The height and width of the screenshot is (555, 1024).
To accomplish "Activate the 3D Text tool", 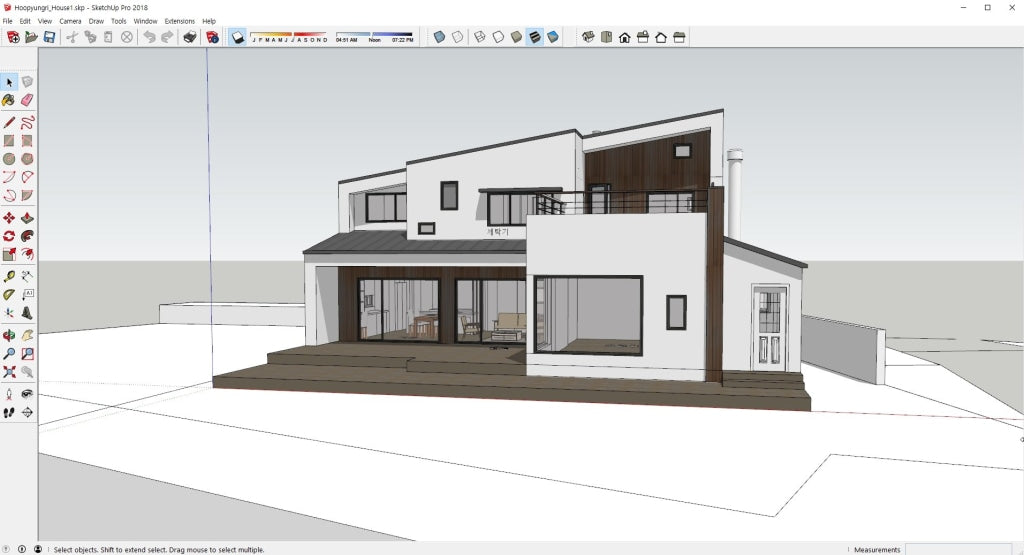I will (x=27, y=313).
